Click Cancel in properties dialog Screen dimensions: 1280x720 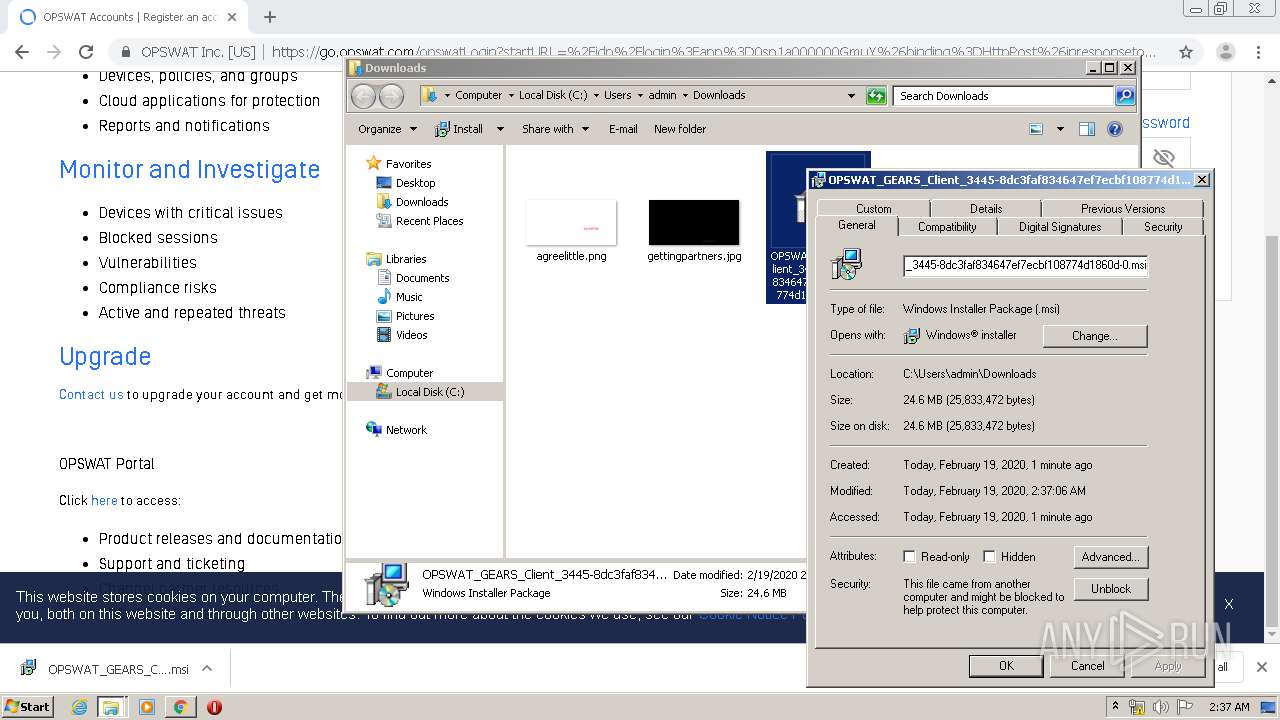pyautogui.click(x=1088, y=666)
